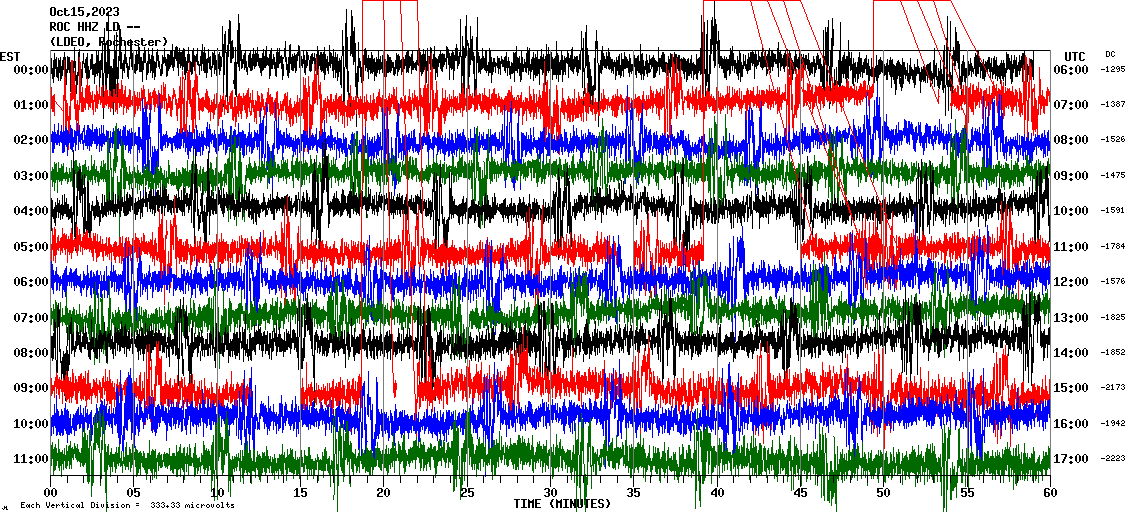Click the TIME (MINUTES) axis title
Image resolution: width=1130 pixels, height=519 pixels.
coord(561,504)
